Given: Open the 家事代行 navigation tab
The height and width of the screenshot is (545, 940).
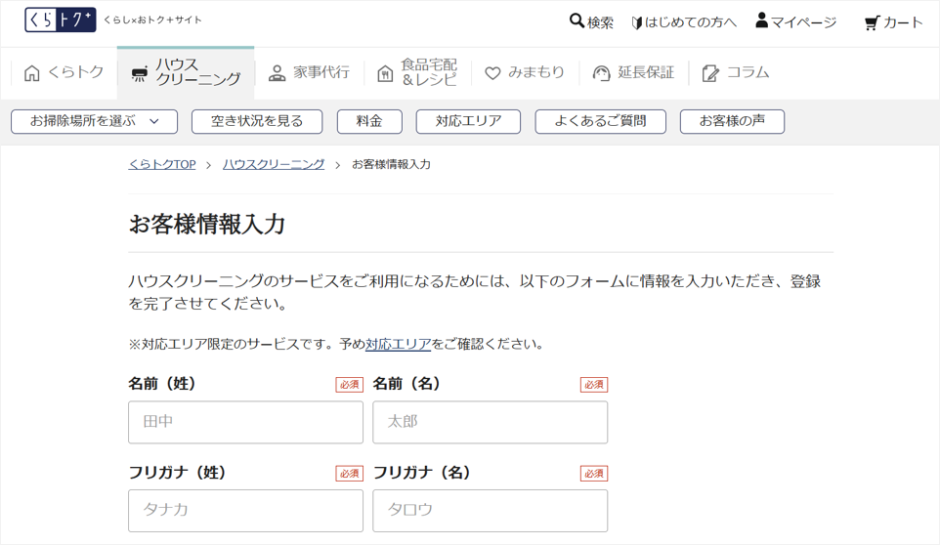Looking at the screenshot, I should pos(309,72).
